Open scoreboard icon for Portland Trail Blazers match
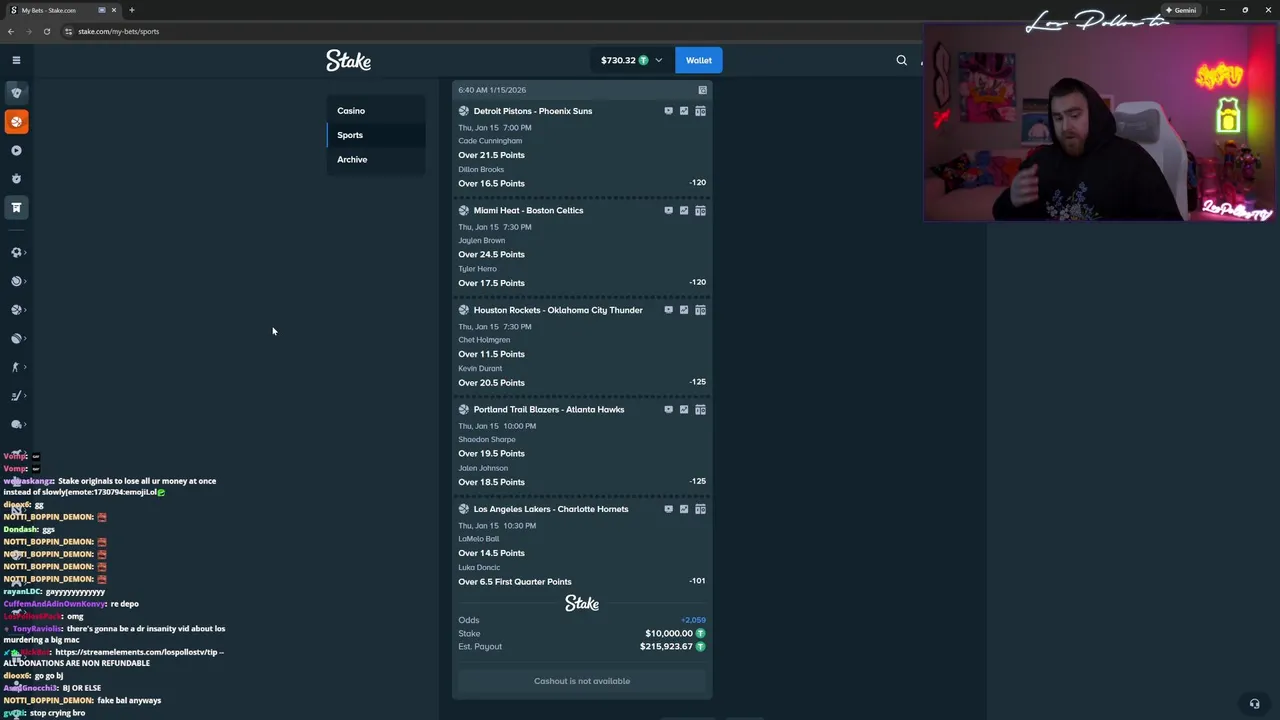This screenshot has height=720, width=1280. pos(700,409)
